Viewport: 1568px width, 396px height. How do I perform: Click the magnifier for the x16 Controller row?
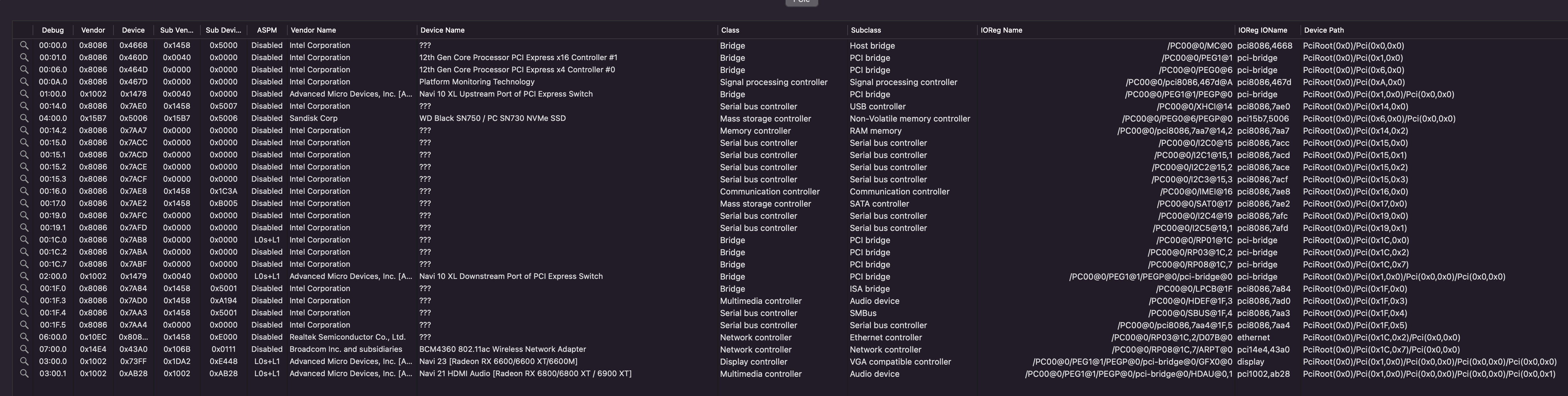(24, 57)
